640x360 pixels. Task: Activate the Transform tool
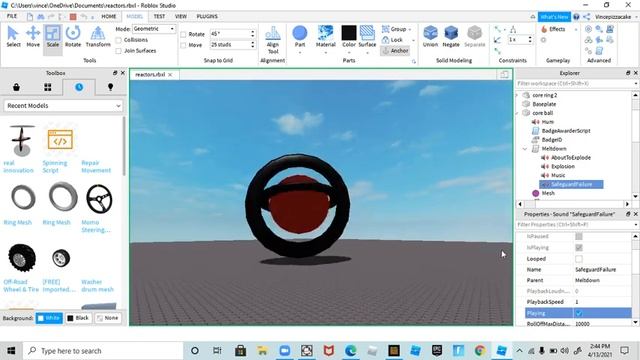point(98,36)
